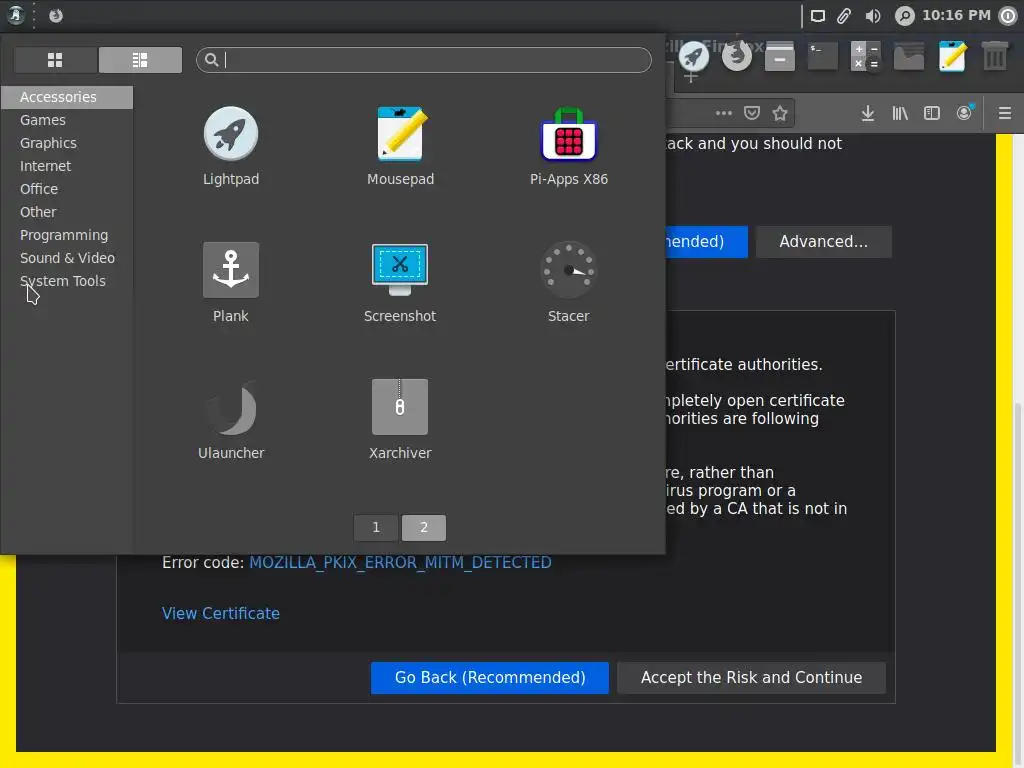The height and width of the screenshot is (768, 1024).
Task: Open Ulauncher from the app grid
Action: pos(231,420)
